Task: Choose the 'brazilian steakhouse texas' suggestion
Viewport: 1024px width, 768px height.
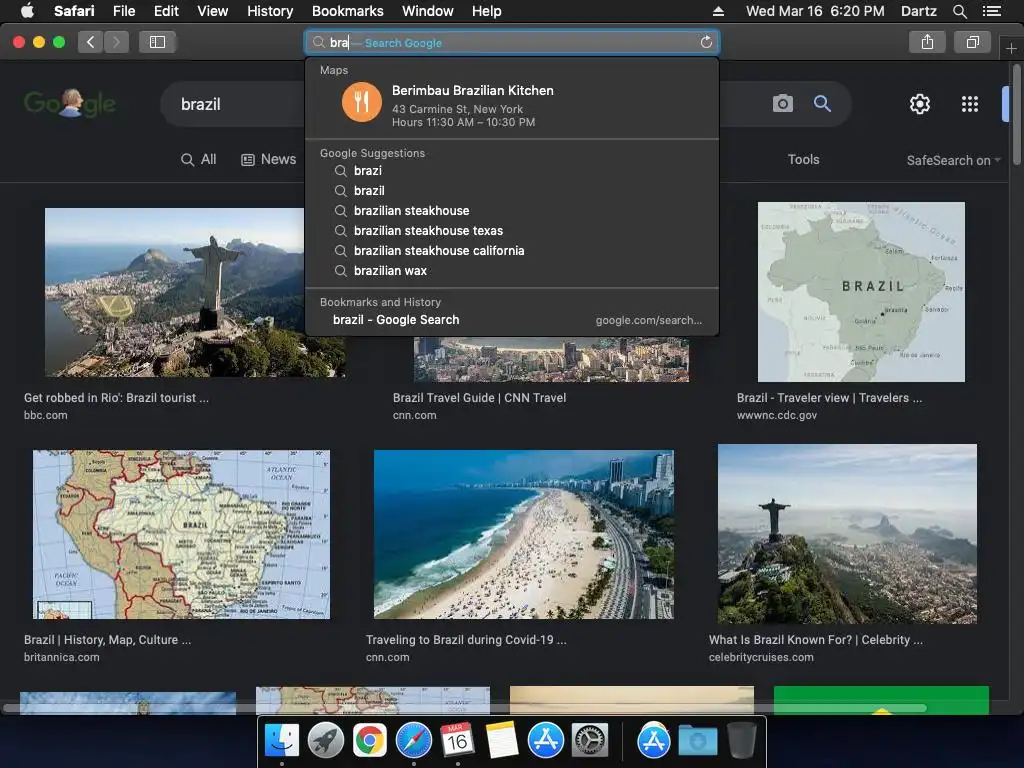Action: [512, 231]
